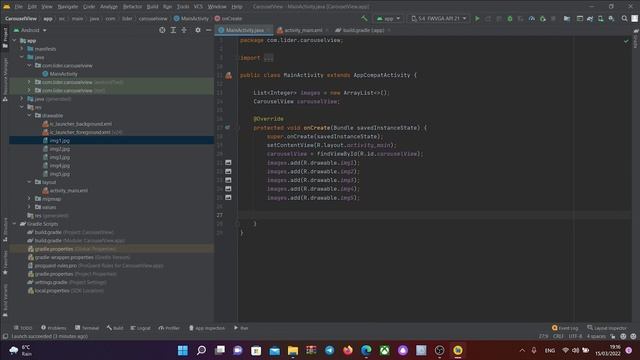
Task: Click the UTF-8 encoding in status bar
Action: tap(575, 336)
